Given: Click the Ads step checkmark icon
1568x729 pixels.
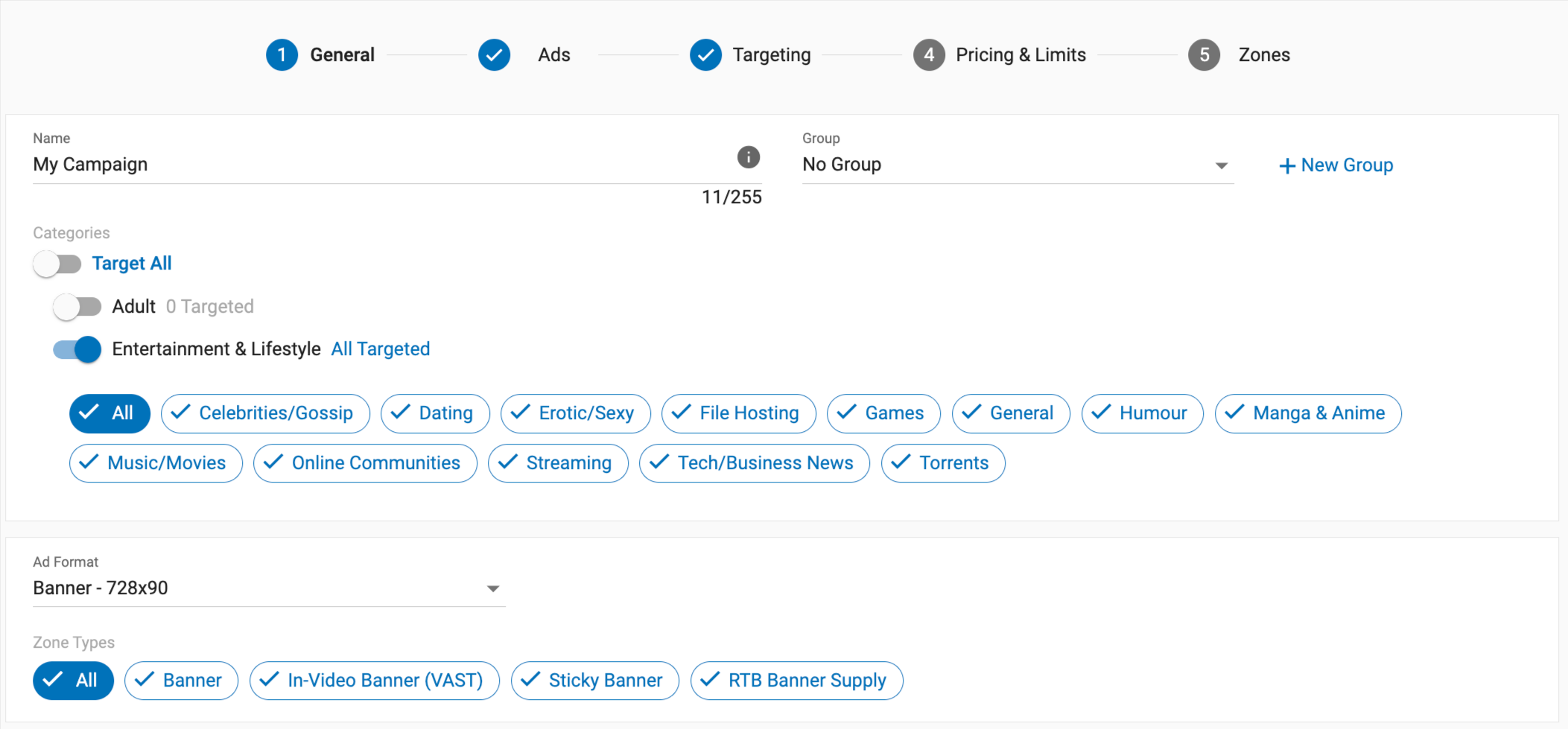Looking at the screenshot, I should click(494, 55).
